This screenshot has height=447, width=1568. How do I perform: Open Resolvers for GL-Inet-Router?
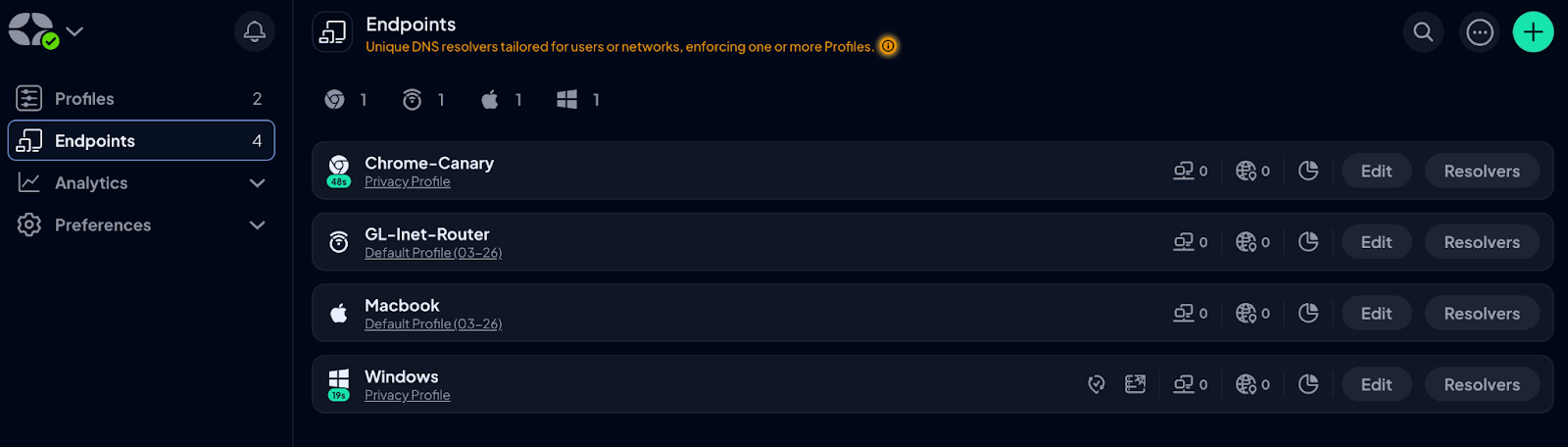click(1482, 242)
